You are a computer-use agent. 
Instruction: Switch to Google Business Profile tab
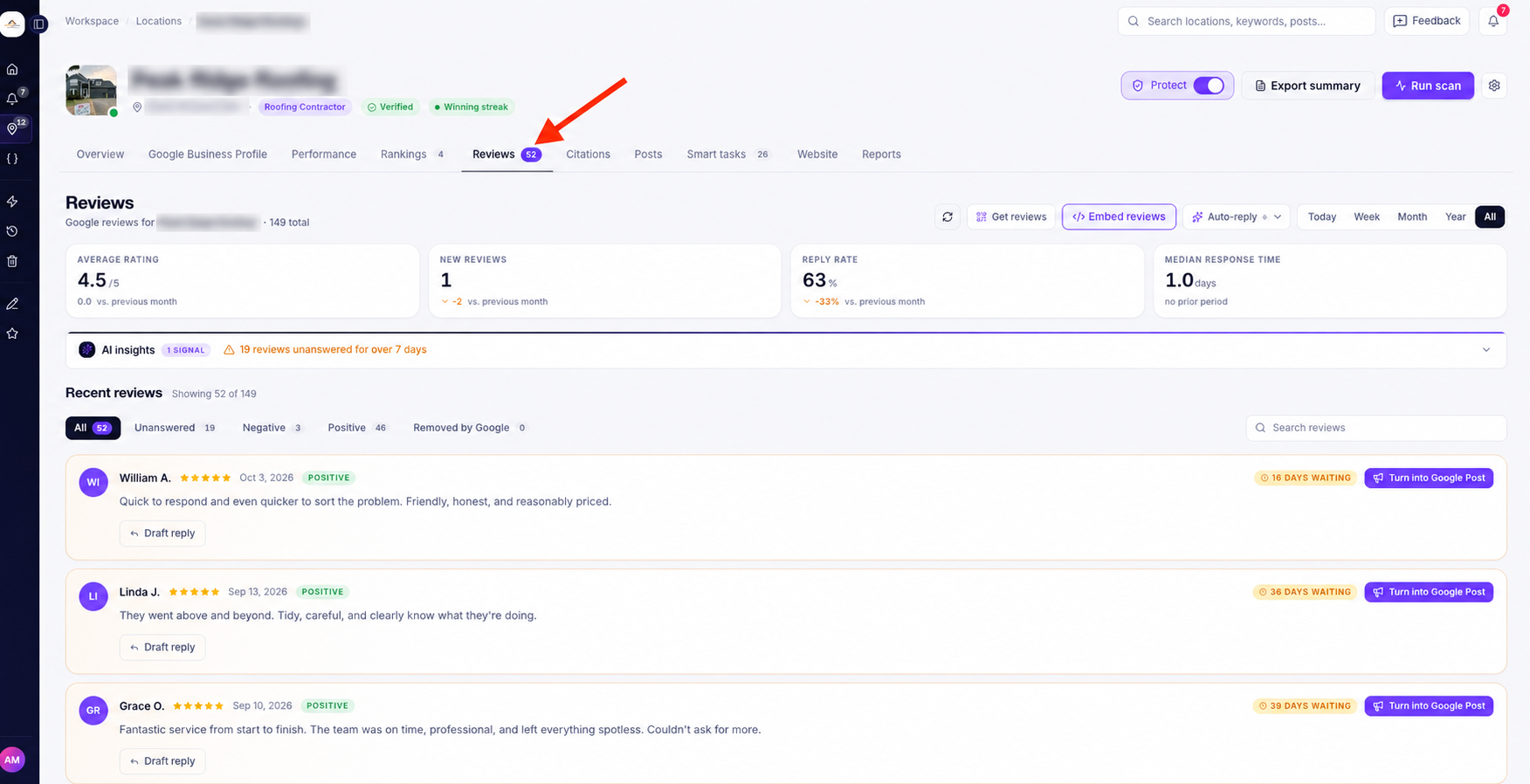(x=208, y=155)
